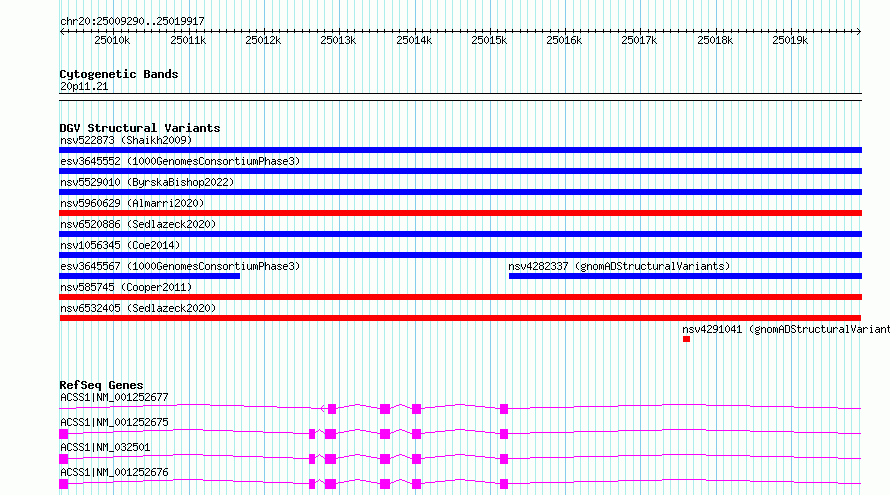This screenshot has height=495, width=890.
Task: Select variant label nsv1056345 (Coe2014)
Action: pos(120,245)
